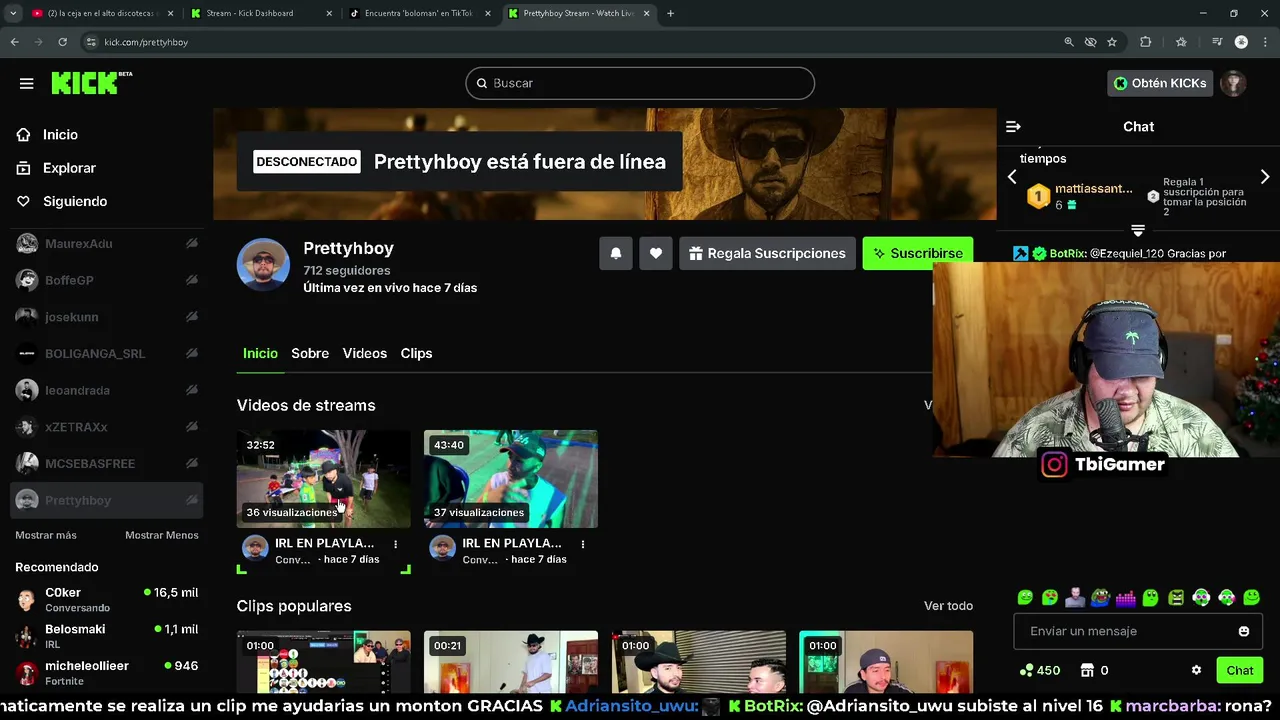Open leoandrada channel in following list

point(107,390)
